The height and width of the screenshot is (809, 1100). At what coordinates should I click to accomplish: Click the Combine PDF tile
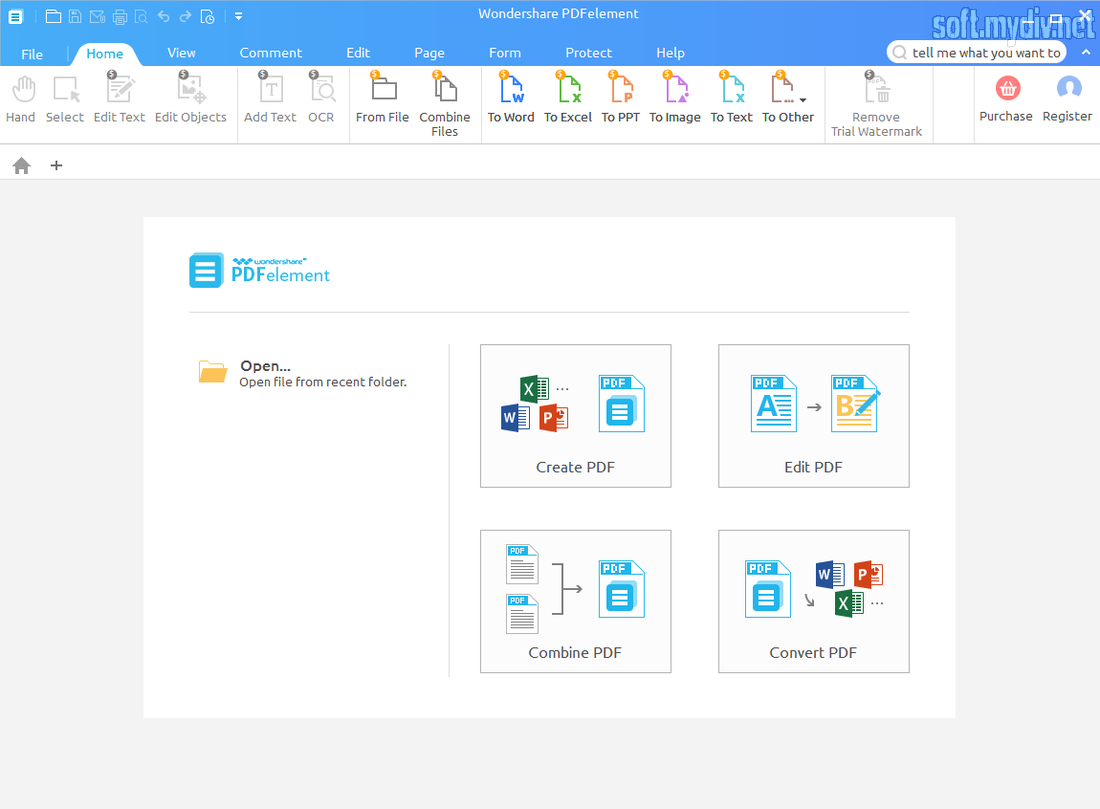[x=576, y=601]
